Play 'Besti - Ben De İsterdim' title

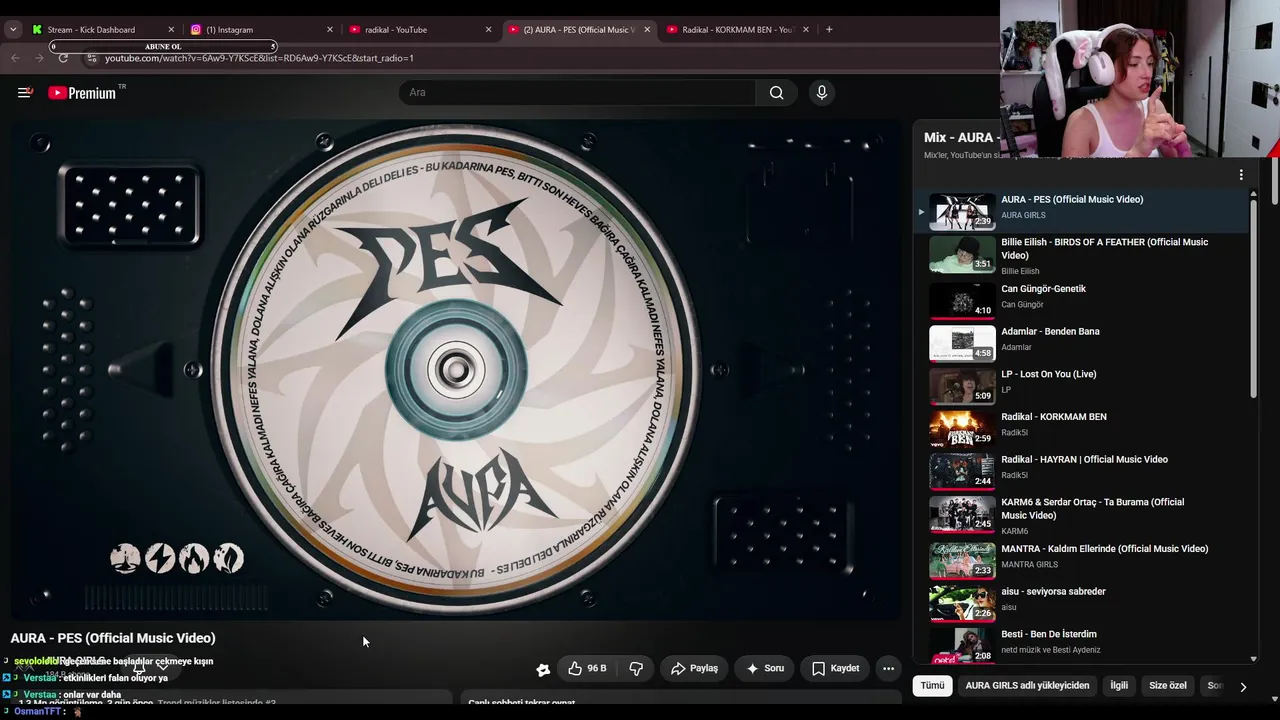pyautogui.click(x=1049, y=635)
